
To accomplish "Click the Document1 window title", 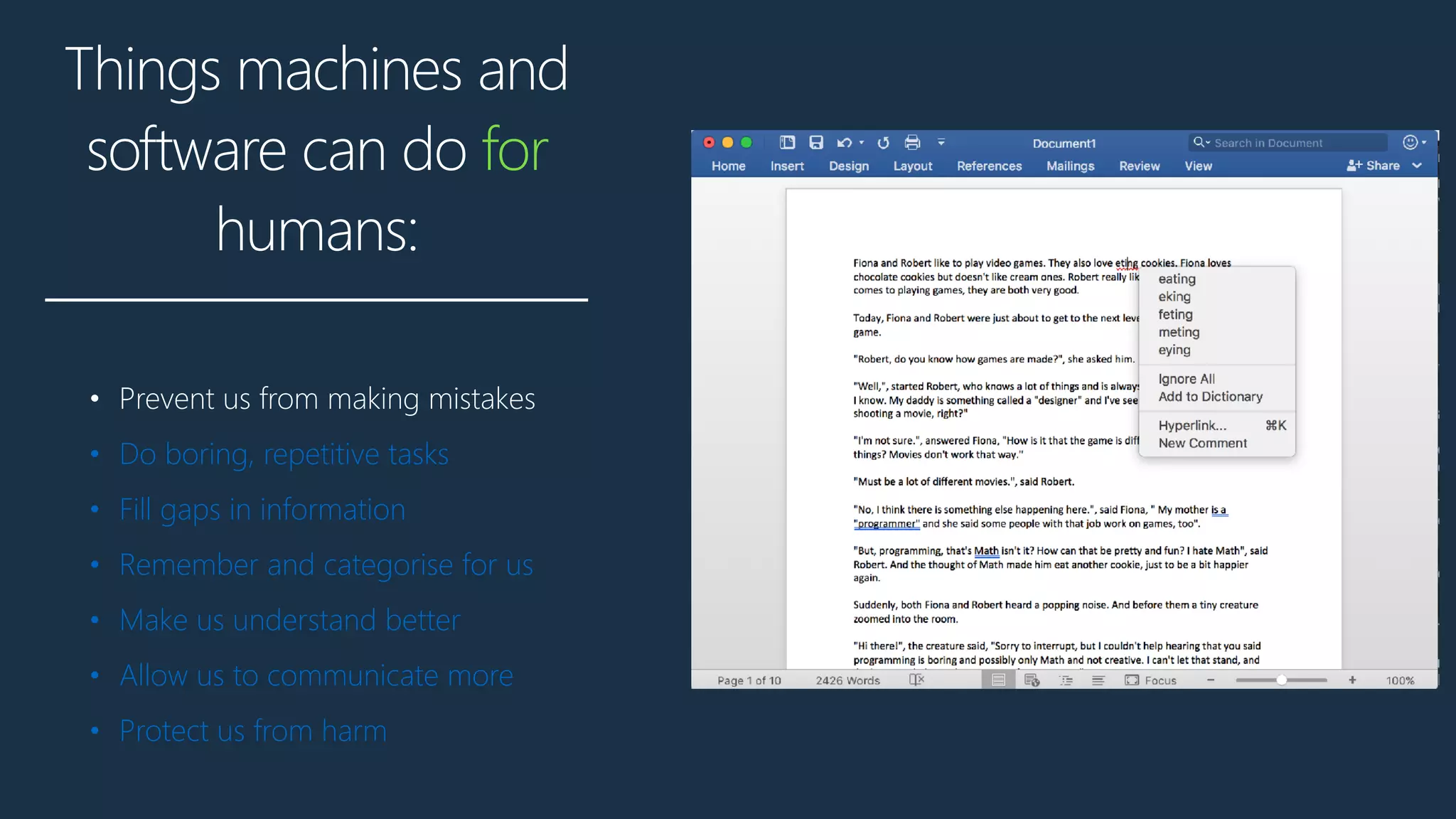I will 1064,144.
